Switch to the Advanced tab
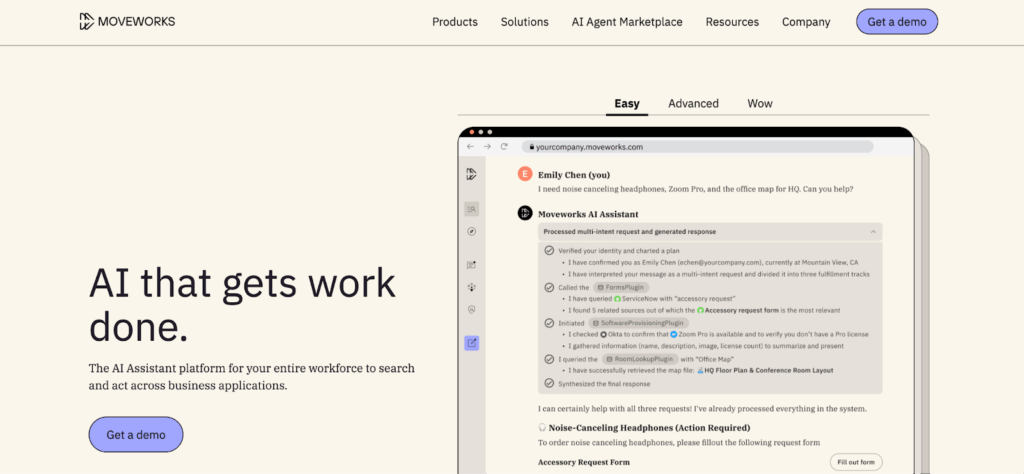The width and height of the screenshot is (1024, 474). pyautogui.click(x=693, y=103)
